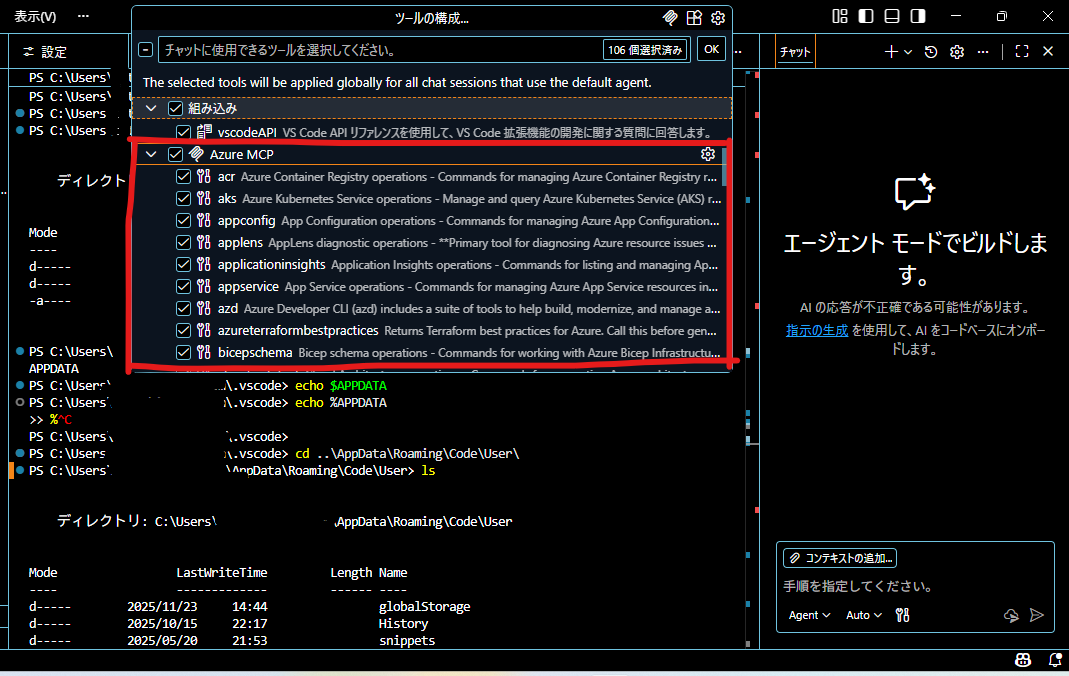Viewport: 1069px width, 676px height.
Task: Click the send message arrow icon
Action: [1037, 615]
